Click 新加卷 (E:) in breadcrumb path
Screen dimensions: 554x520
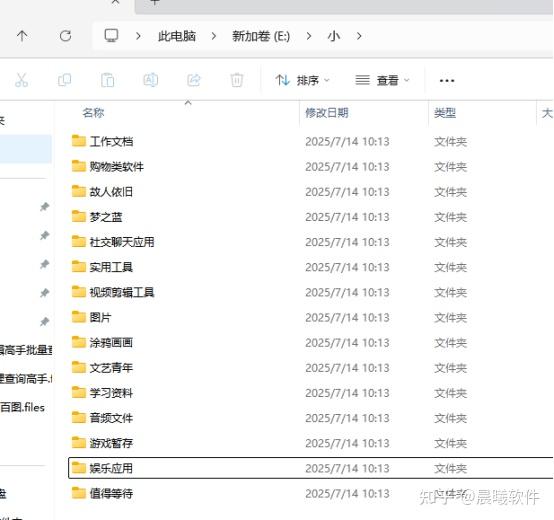point(261,36)
